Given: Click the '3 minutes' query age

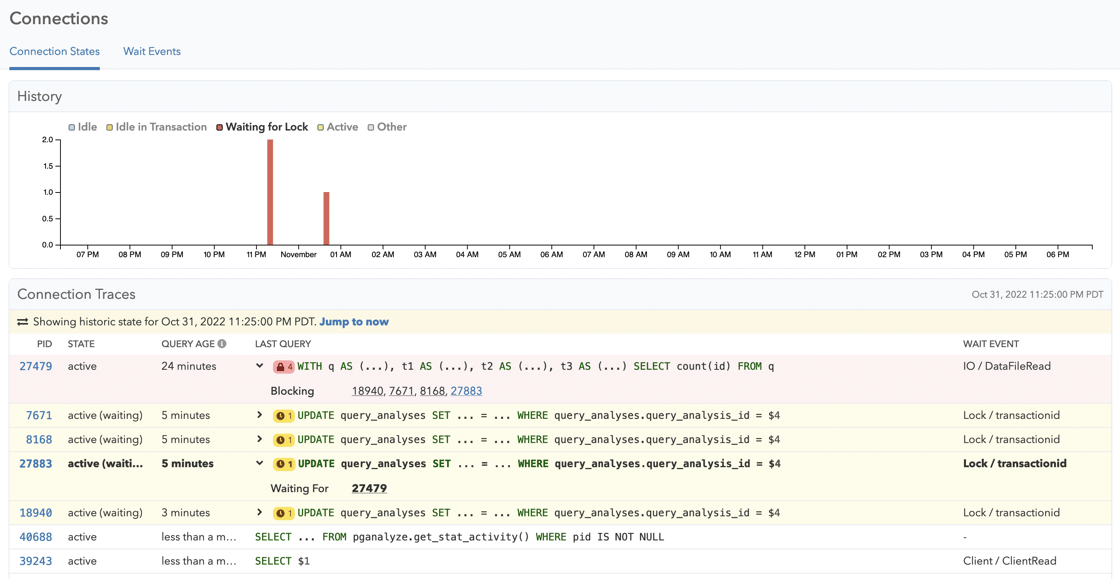Looking at the screenshot, I should (186, 513).
